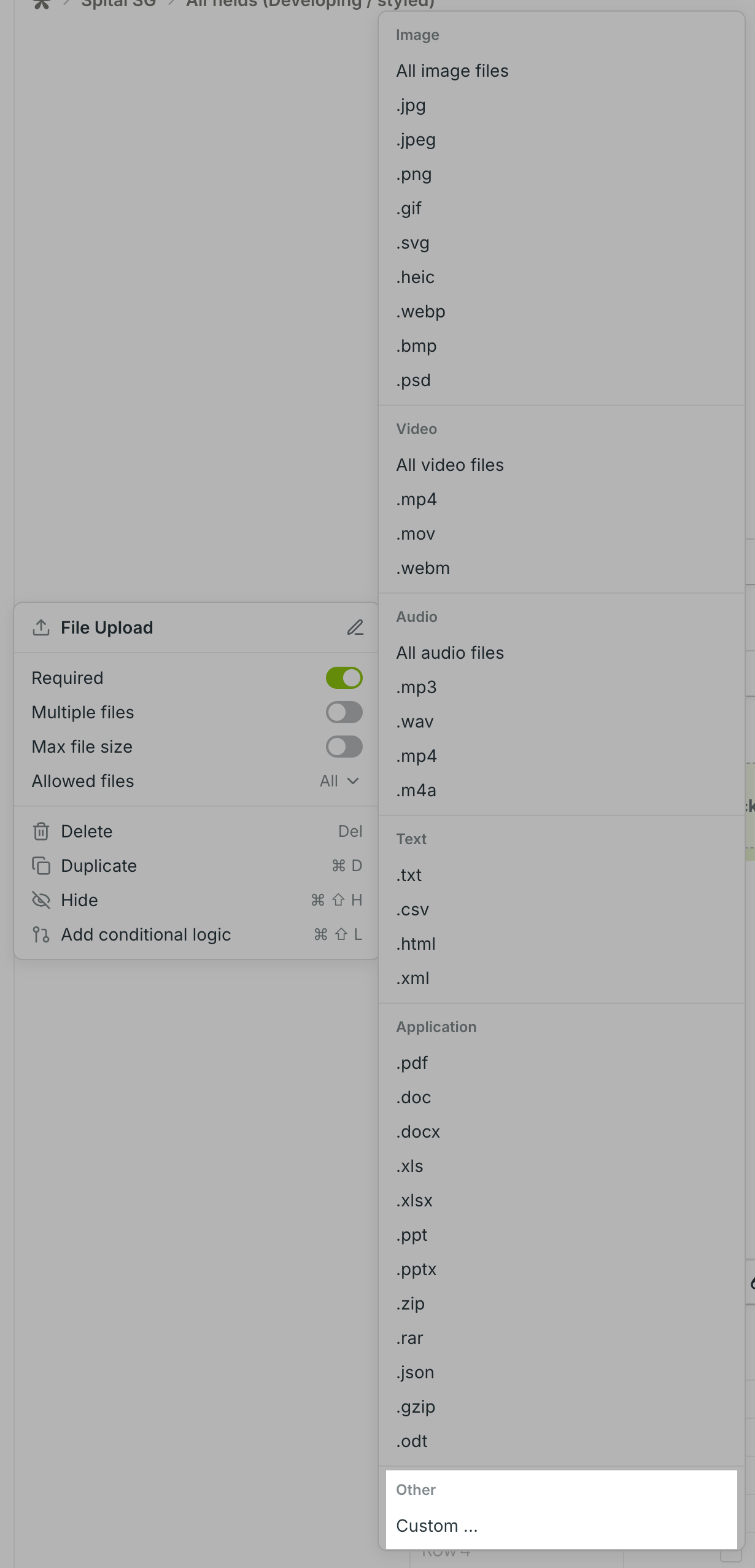This screenshot has height=1568, width=755.
Task: Select Custom ... under Other
Action: 561,1526
